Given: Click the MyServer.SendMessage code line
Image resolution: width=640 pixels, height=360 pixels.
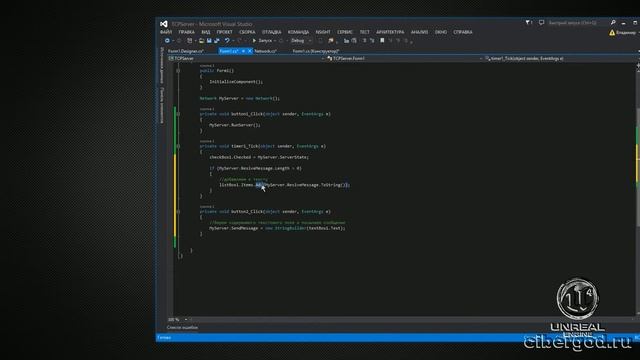Looking at the screenshot, I should [277, 228].
